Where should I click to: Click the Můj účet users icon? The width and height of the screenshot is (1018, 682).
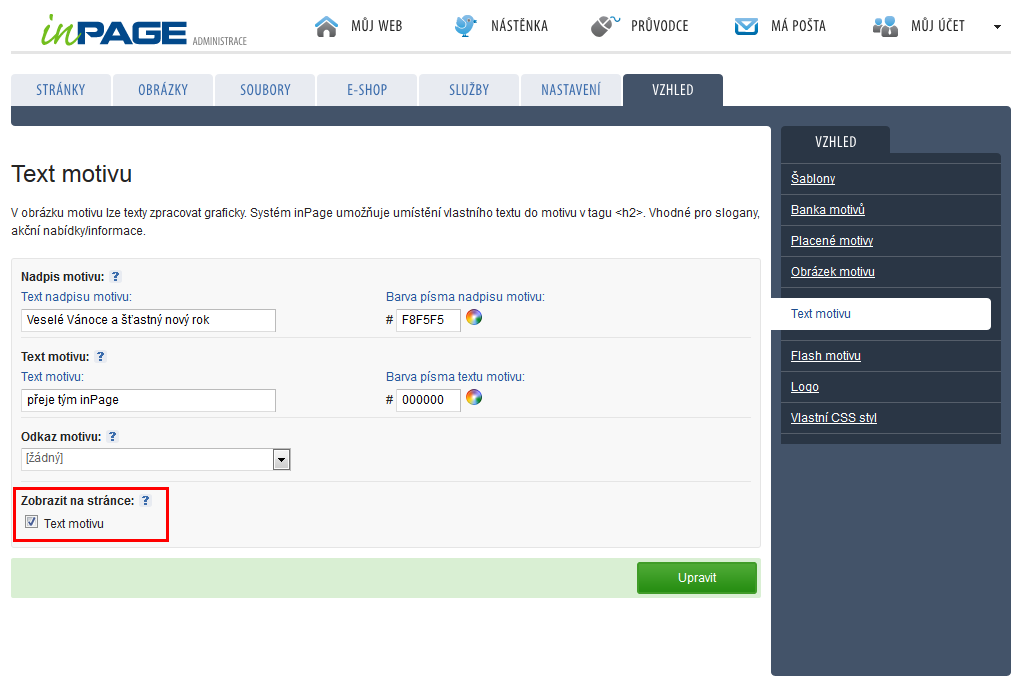[885, 27]
